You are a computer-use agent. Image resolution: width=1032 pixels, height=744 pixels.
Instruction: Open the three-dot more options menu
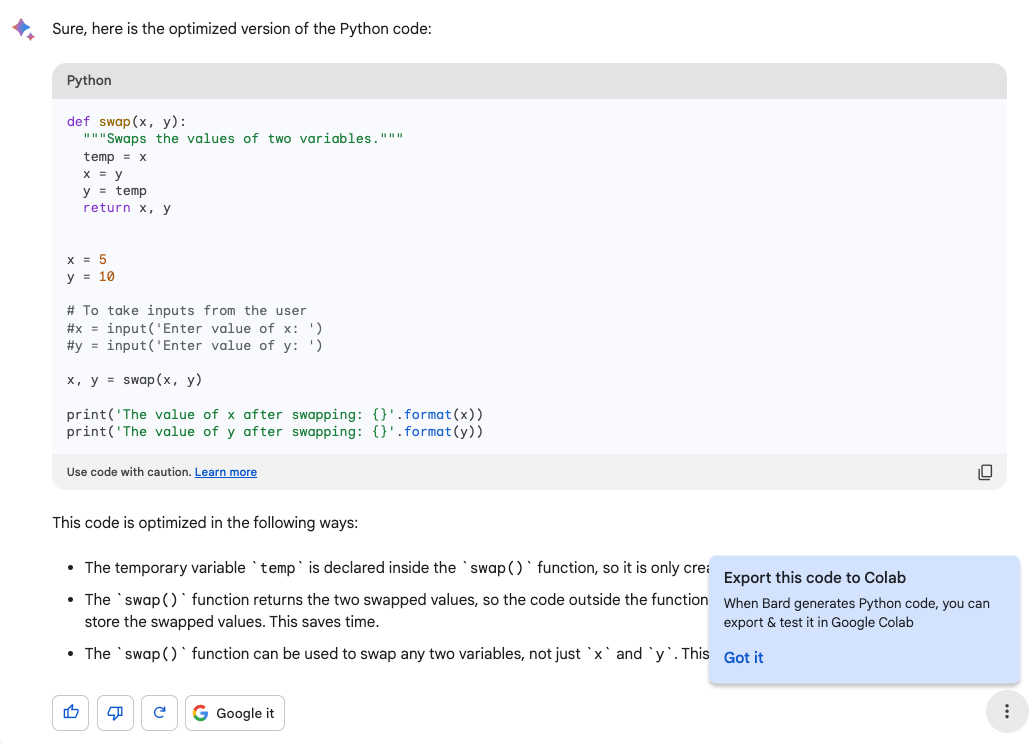tap(1005, 712)
